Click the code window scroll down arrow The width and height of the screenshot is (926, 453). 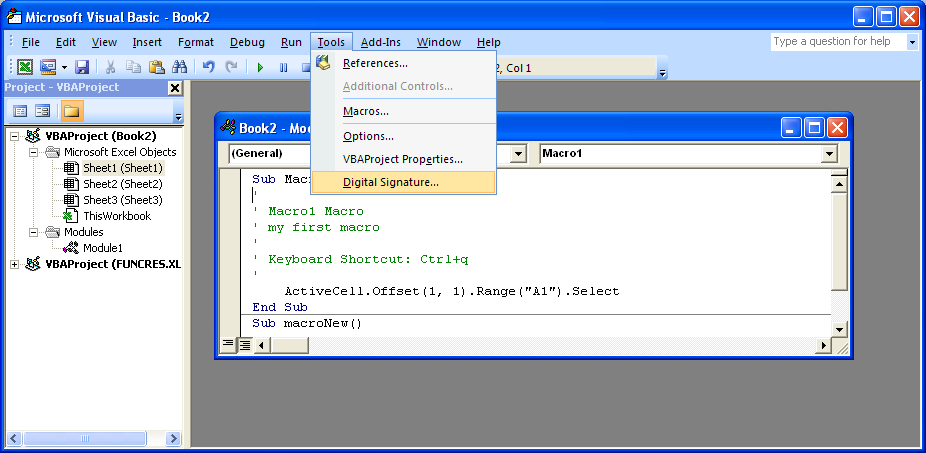pos(839,329)
